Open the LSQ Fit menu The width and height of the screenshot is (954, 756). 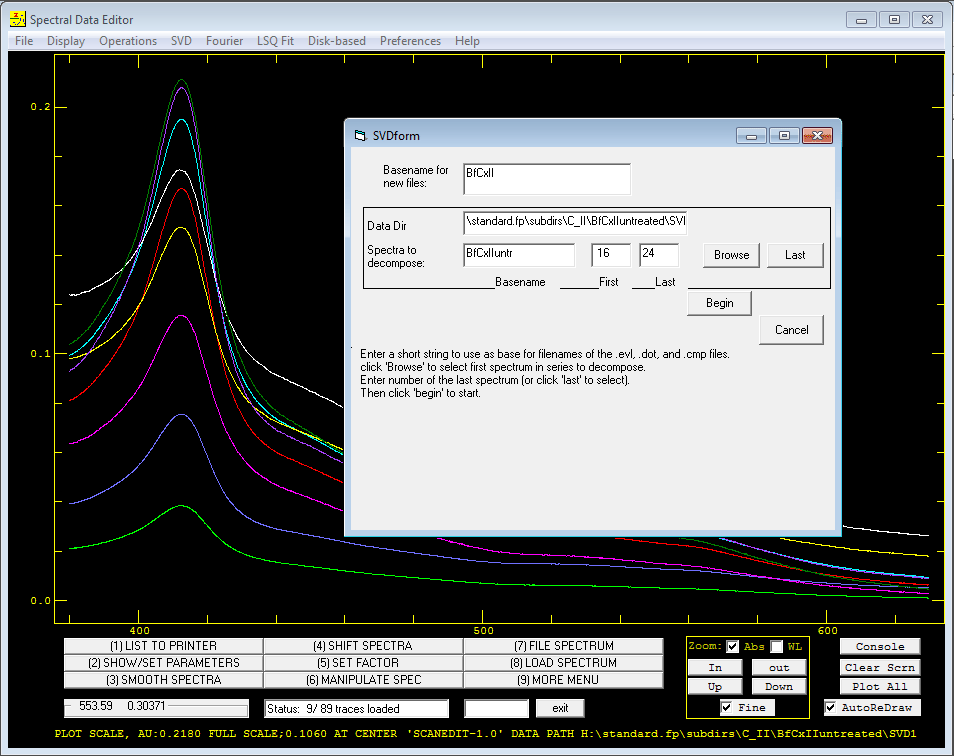pos(275,41)
